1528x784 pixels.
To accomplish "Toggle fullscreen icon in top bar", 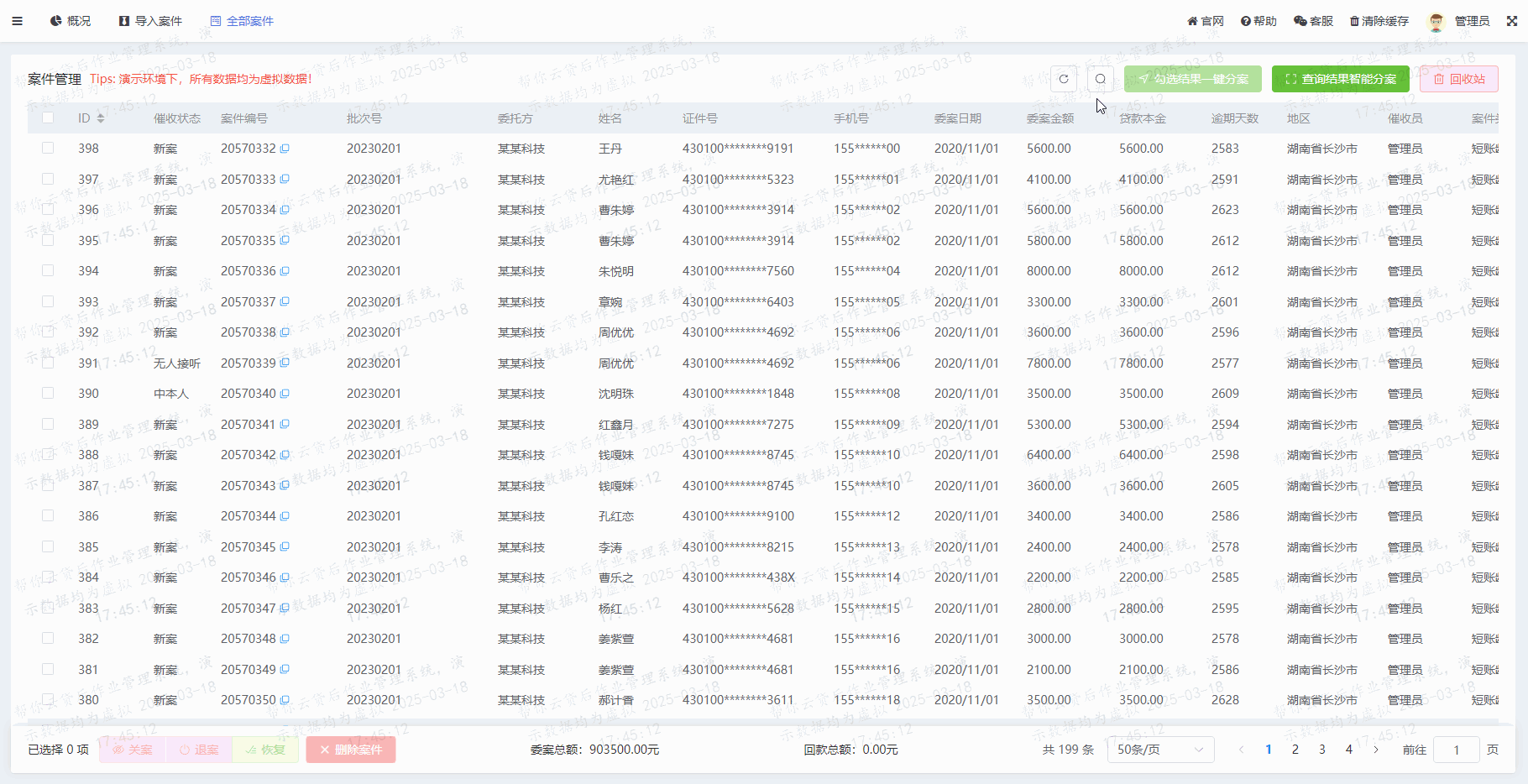I will tap(1511, 21).
